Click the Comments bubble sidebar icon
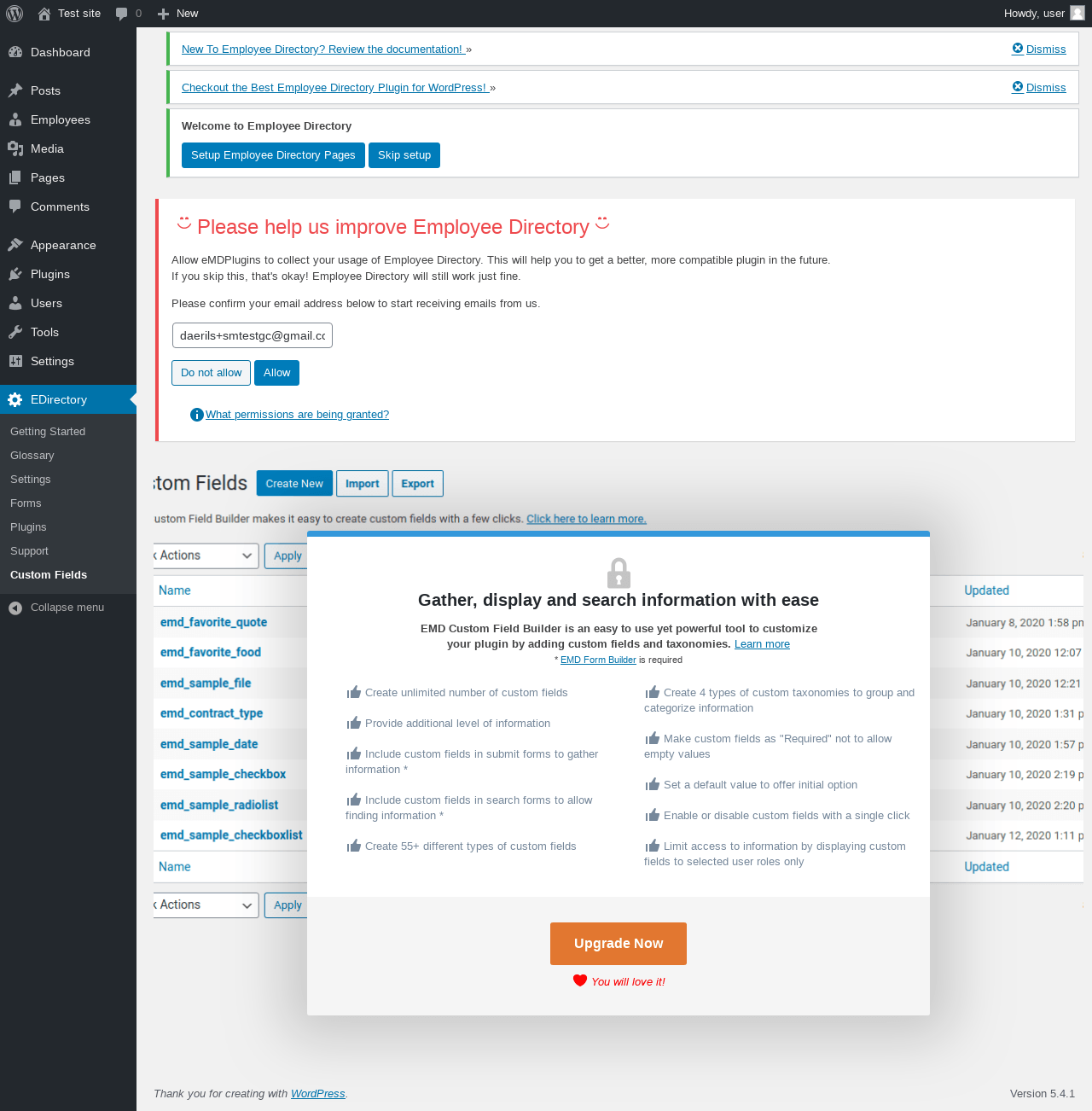This screenshot has width=1092, height=1111. (15, 206)
